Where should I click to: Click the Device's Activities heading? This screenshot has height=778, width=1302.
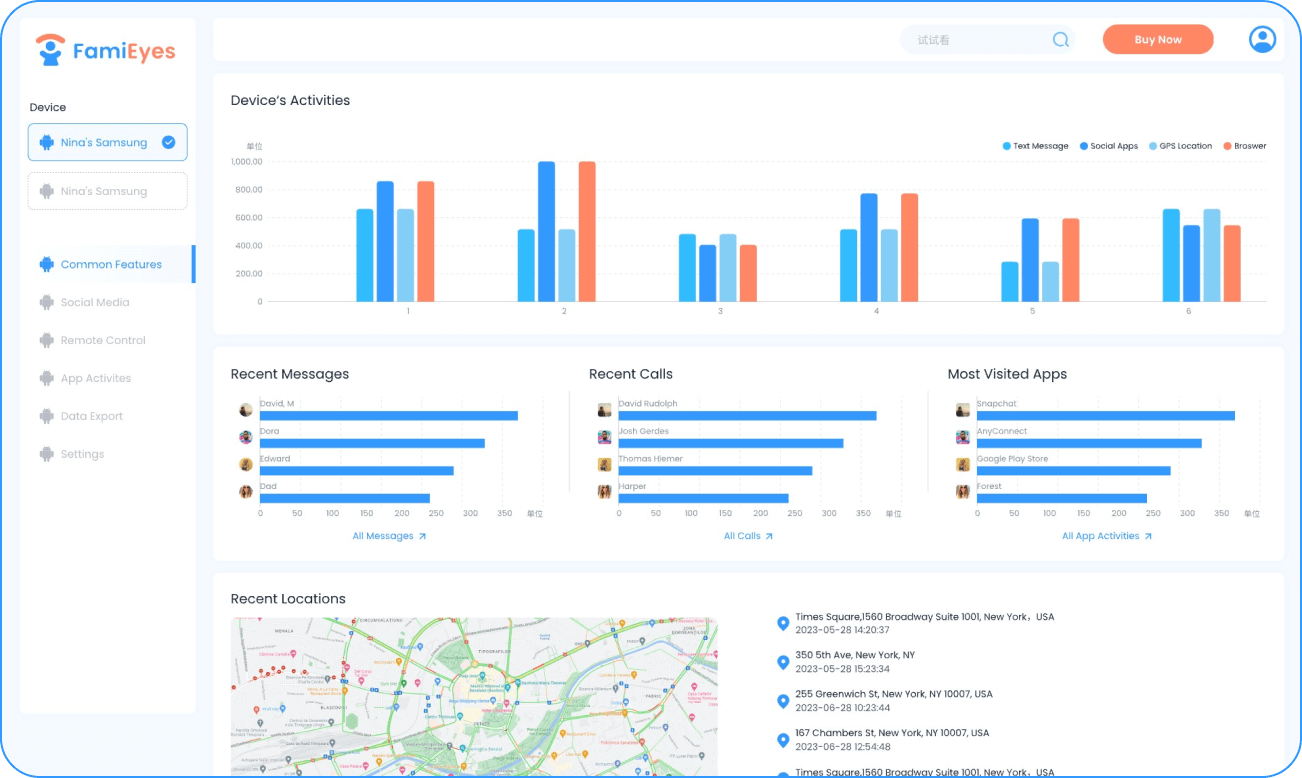coord(290,101)
